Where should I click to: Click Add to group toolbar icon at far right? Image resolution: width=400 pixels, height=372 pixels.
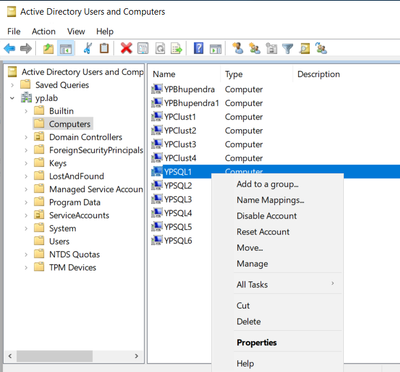pos(321,49)
